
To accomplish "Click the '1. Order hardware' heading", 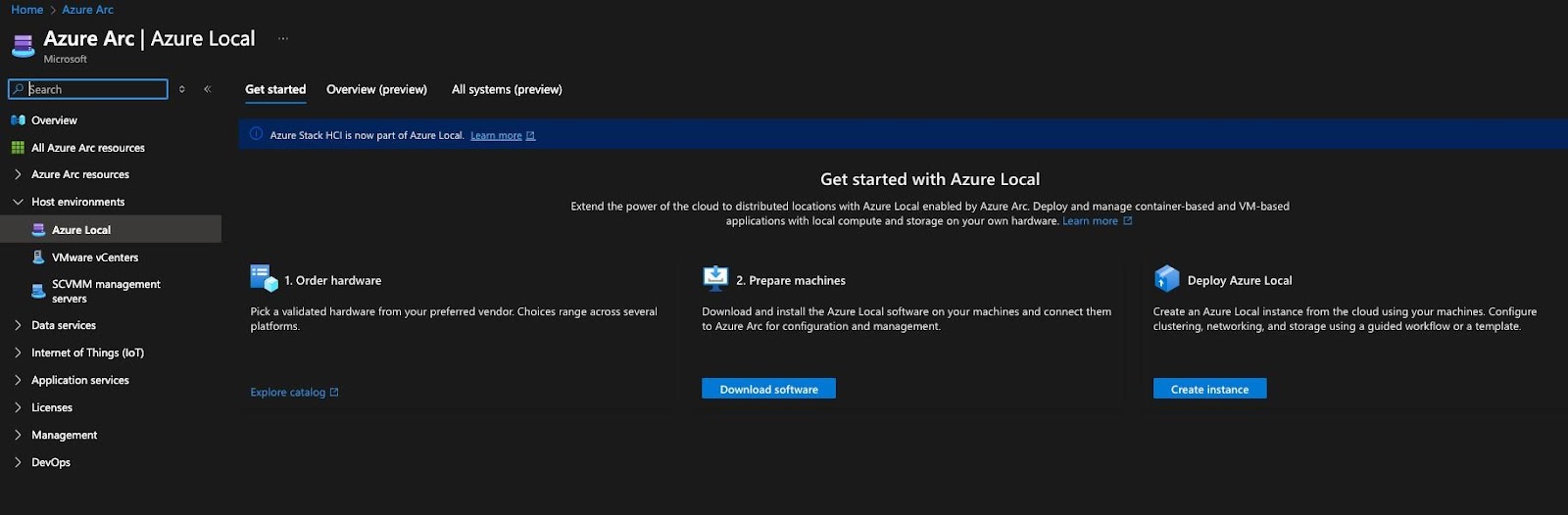I will (333, 280).
